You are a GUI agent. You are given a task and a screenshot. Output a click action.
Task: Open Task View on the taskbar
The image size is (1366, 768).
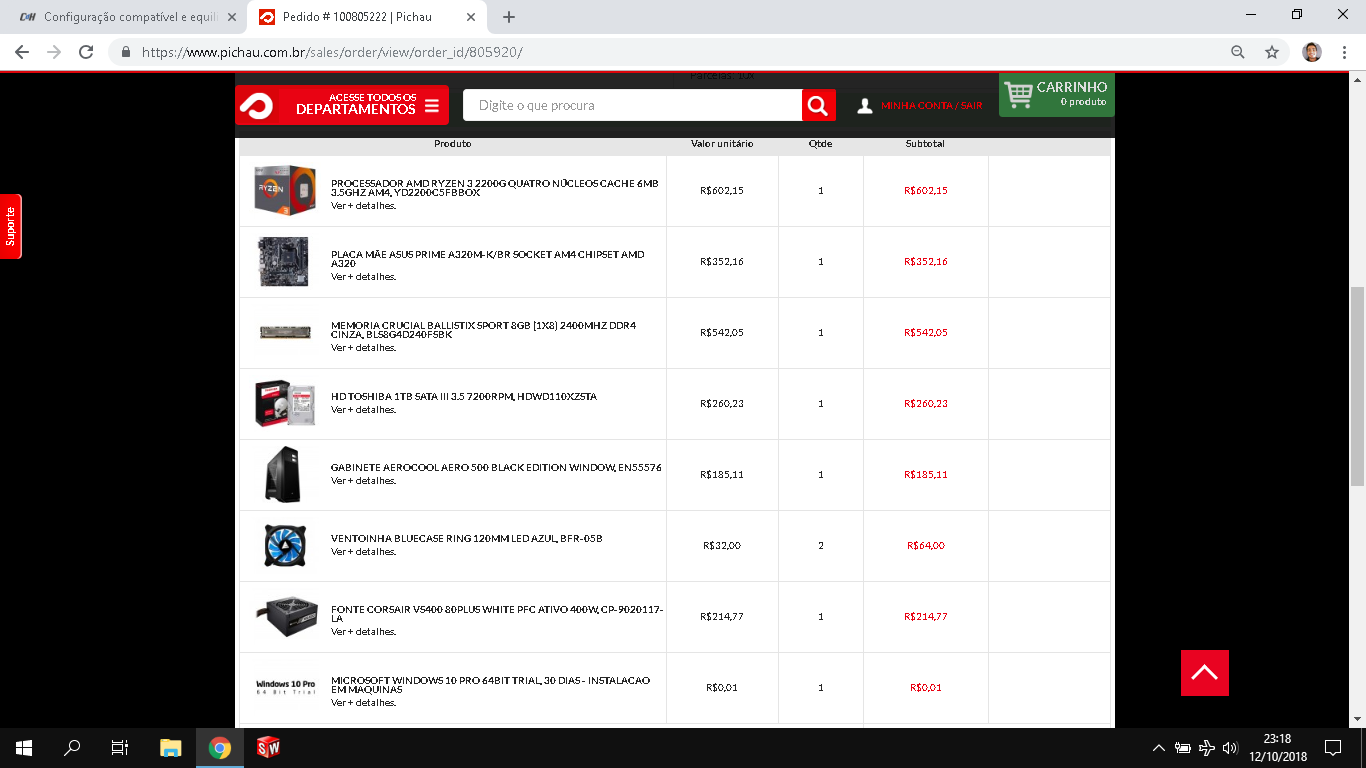point(120,747)
